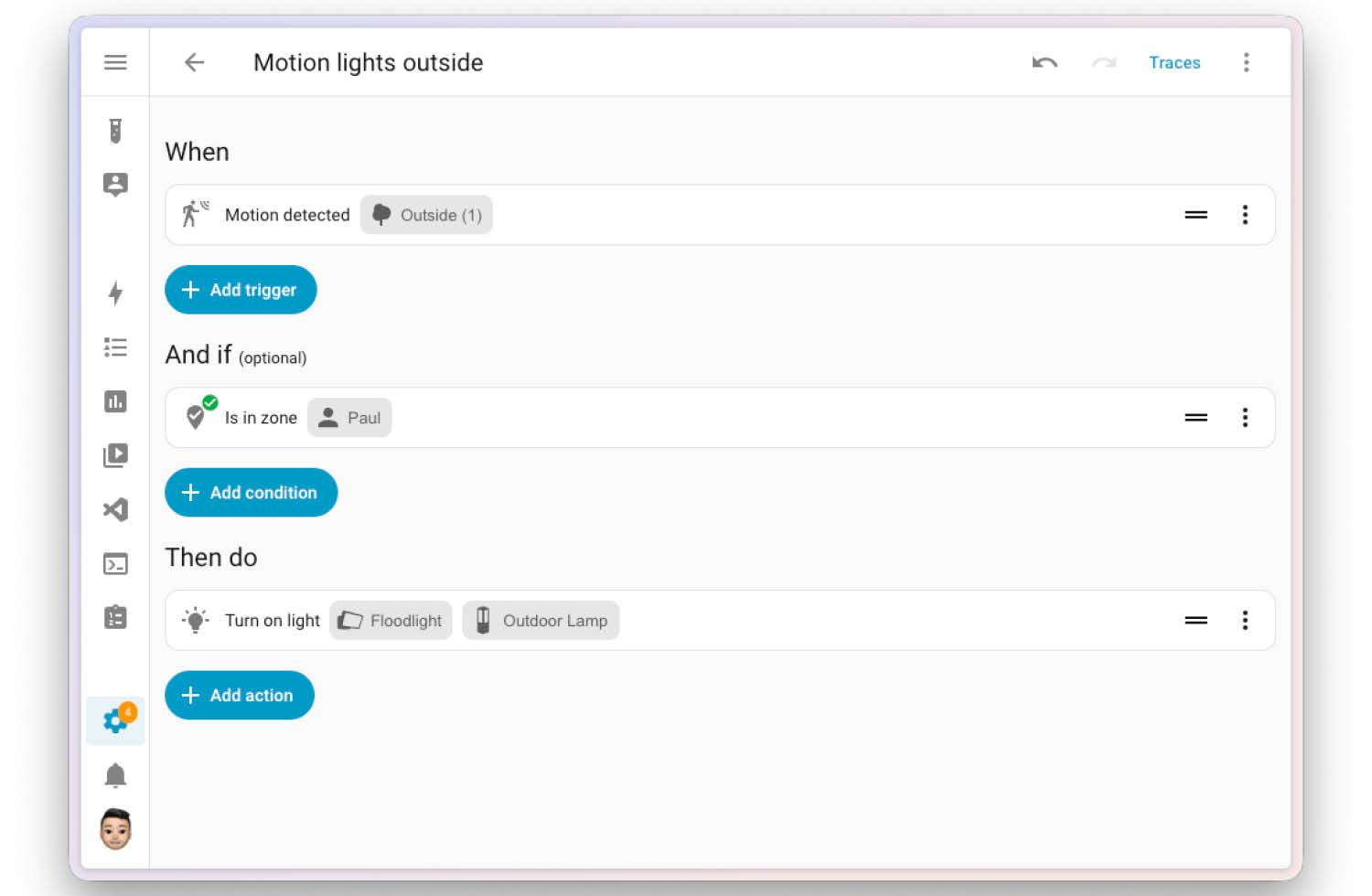Select the Paul person chip
The image size is (1372, 896).
pos(349,418)
